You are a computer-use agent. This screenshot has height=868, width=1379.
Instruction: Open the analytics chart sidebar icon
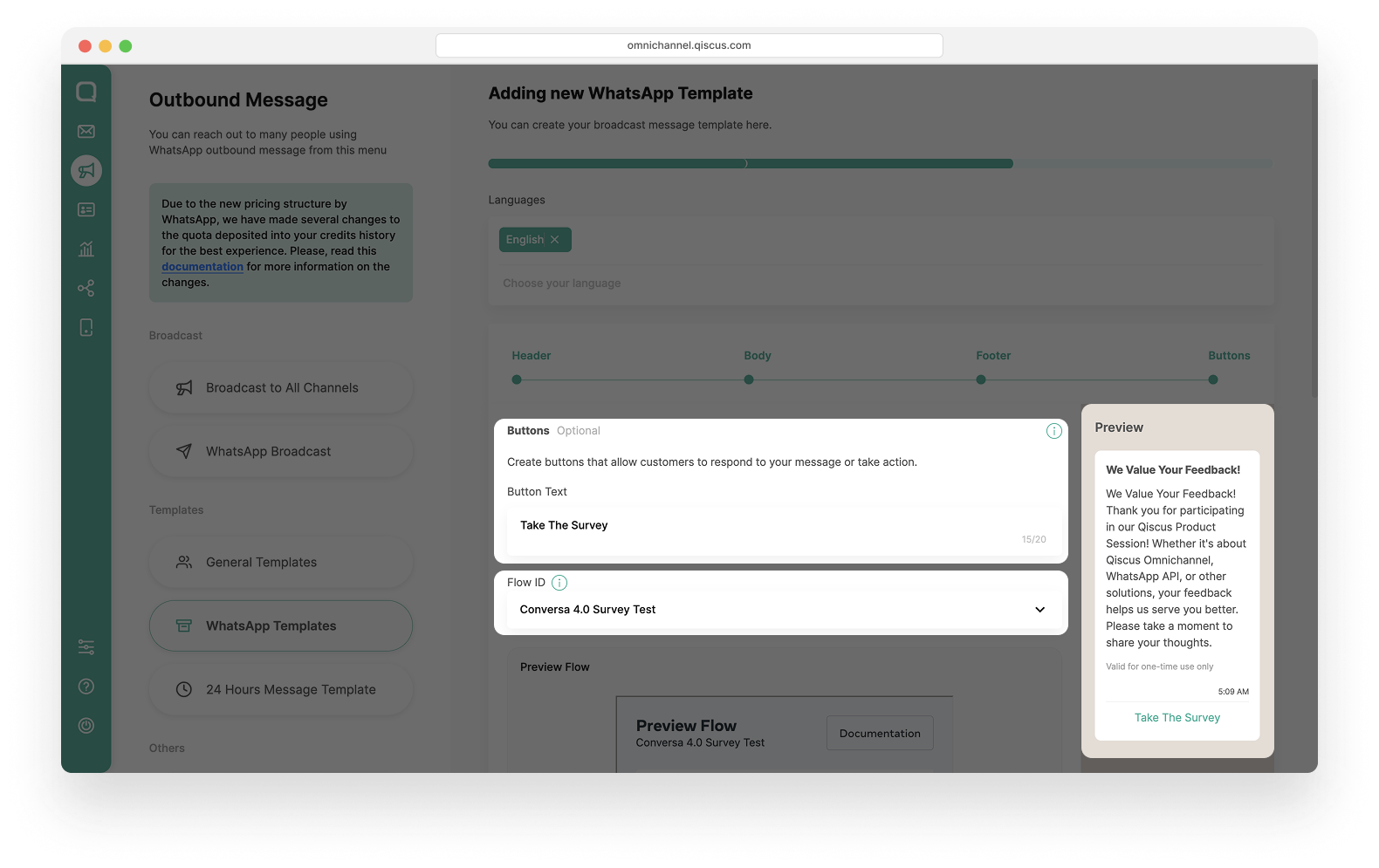click(x=86, y=249)
